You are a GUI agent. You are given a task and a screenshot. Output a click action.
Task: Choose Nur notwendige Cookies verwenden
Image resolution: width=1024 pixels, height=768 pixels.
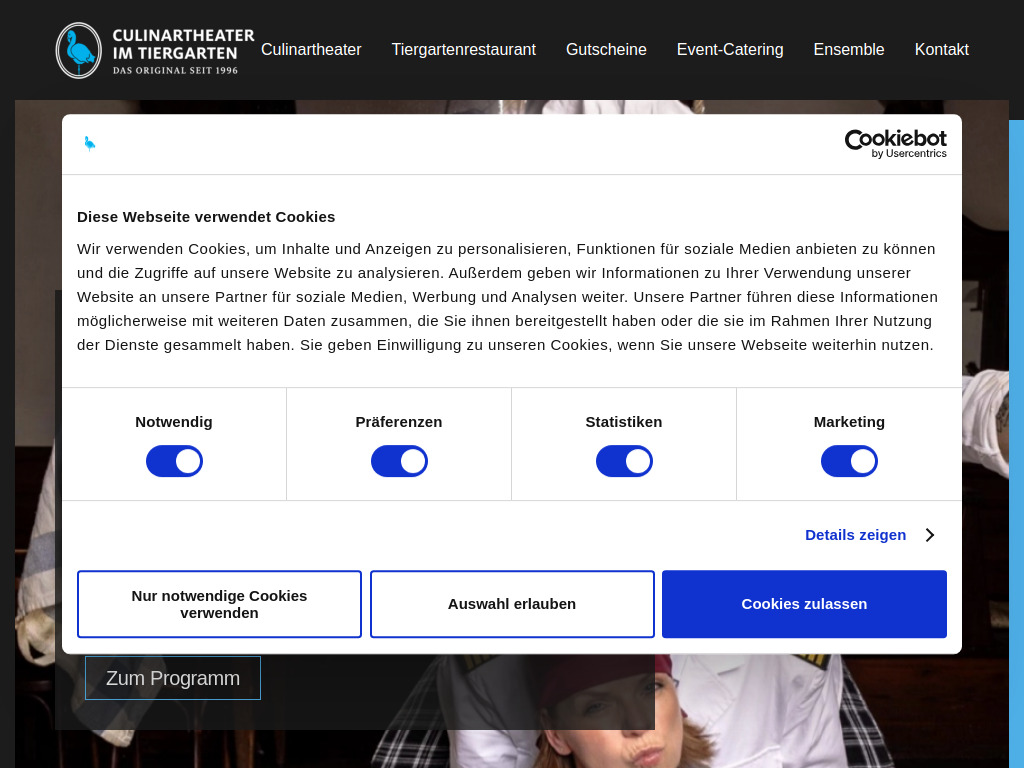click(219, 604)
